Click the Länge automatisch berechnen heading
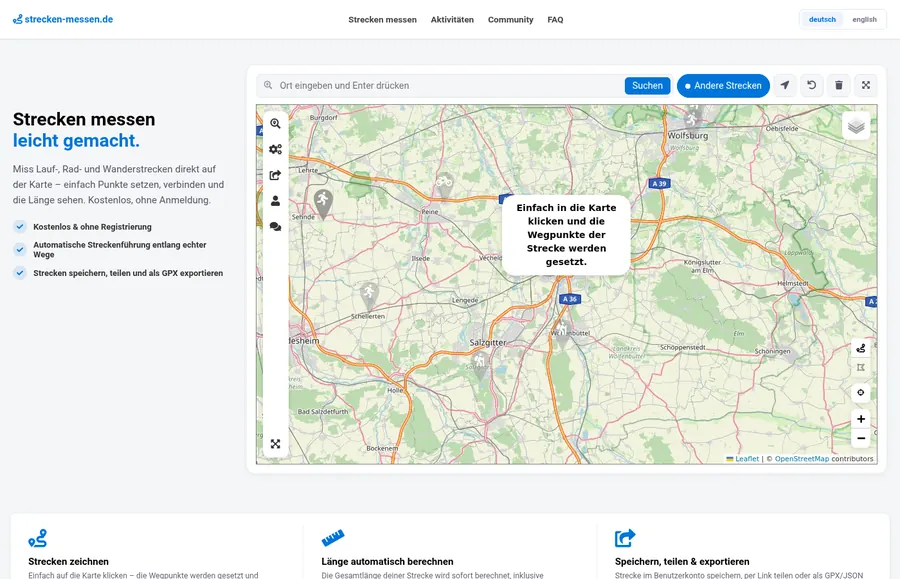The height and width of the screenshot is (579, 900). point(387,562)
